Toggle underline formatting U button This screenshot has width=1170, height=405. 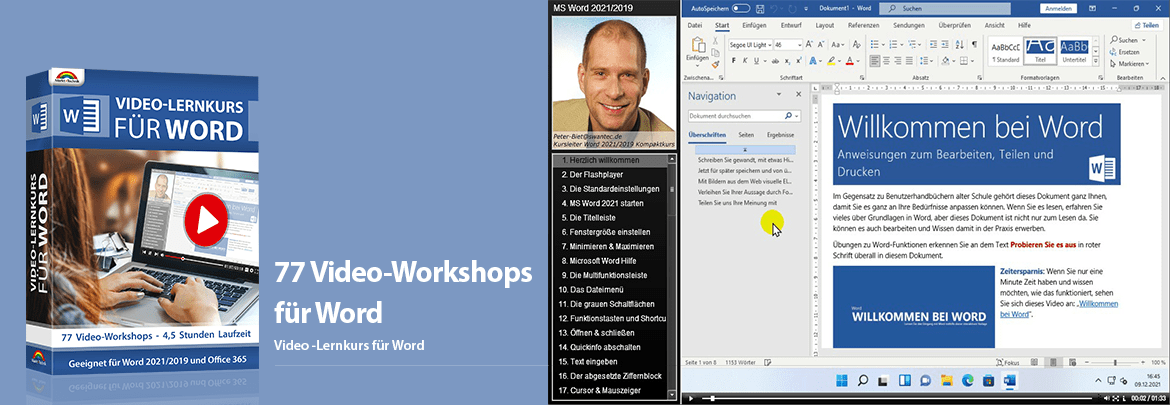click(x=758, y=60)
